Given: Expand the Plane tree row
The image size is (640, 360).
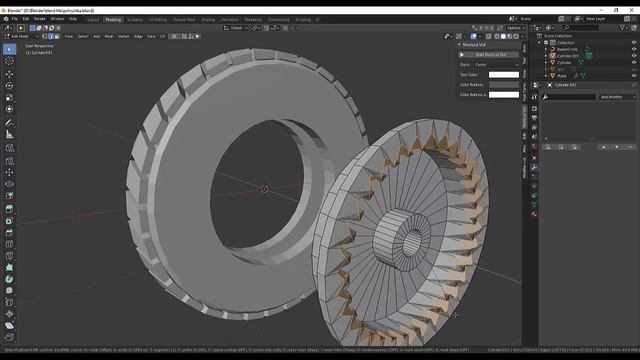Looking at the screenshot, I should click(x=546, y=76).
